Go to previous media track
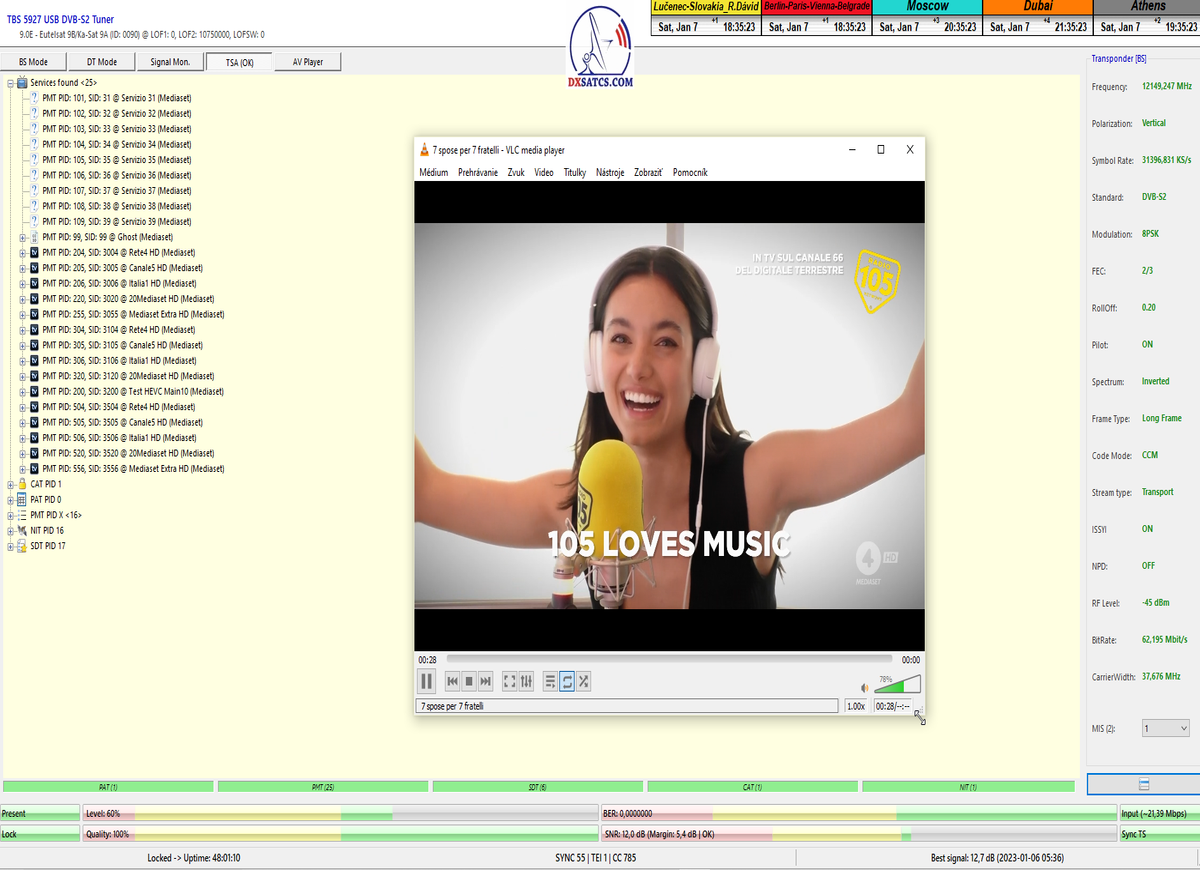This screenshot has width=1200, height=870. coord(452,681)
